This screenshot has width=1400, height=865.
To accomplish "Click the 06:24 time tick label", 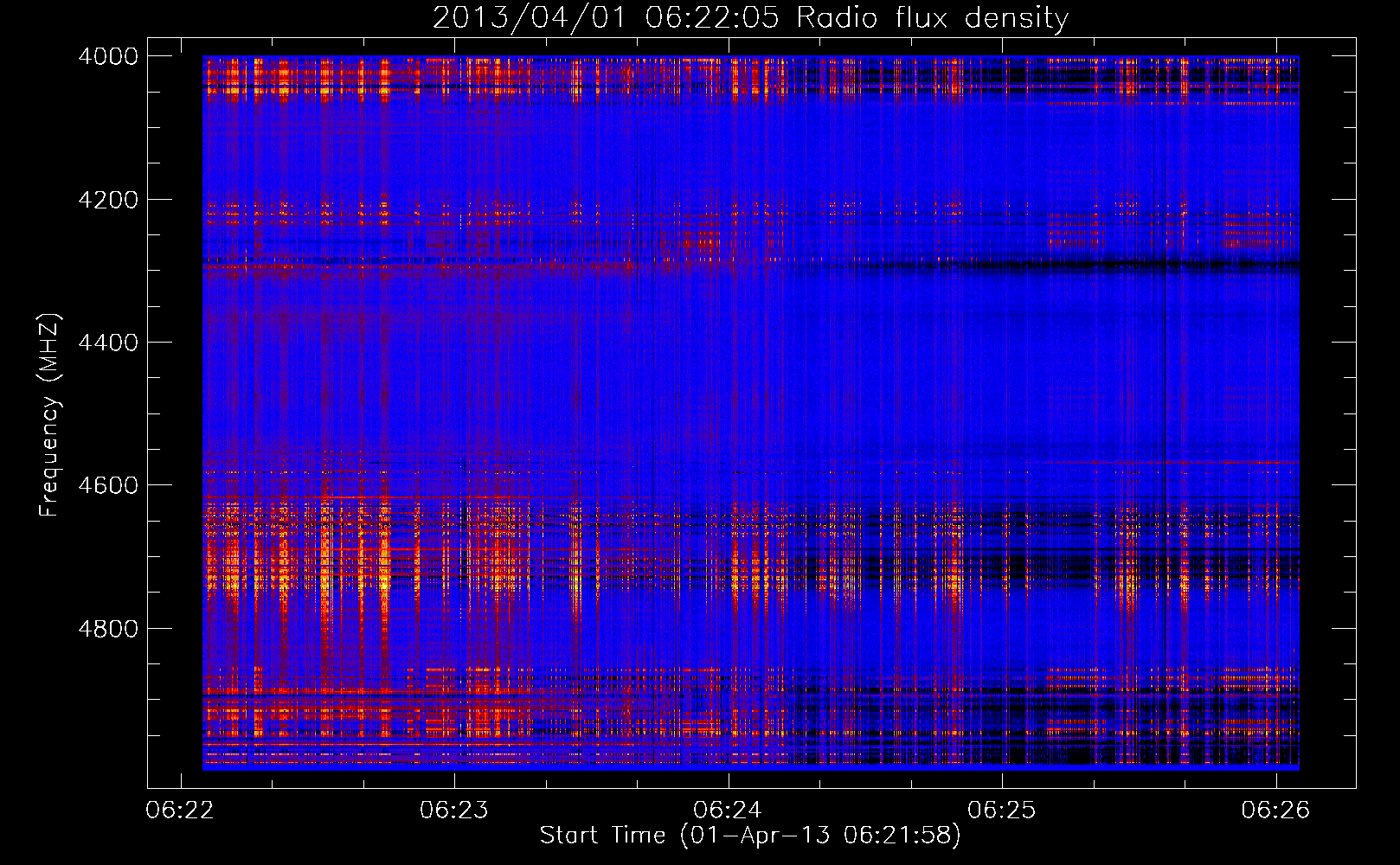I will pyautogui.click(x=728, y=811).
